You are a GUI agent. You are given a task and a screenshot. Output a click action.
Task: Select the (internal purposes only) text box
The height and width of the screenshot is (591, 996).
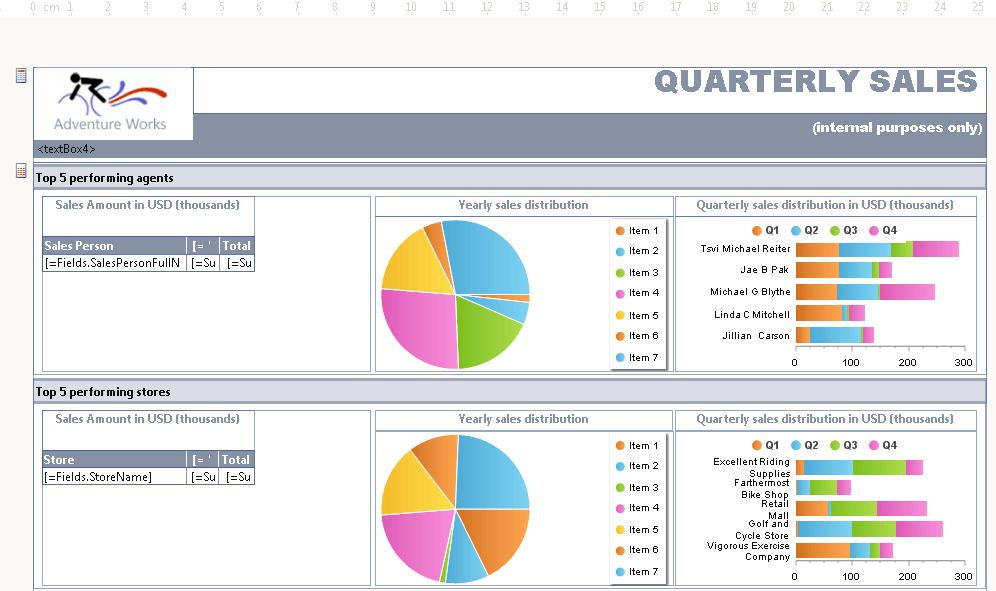click(896, 127)
